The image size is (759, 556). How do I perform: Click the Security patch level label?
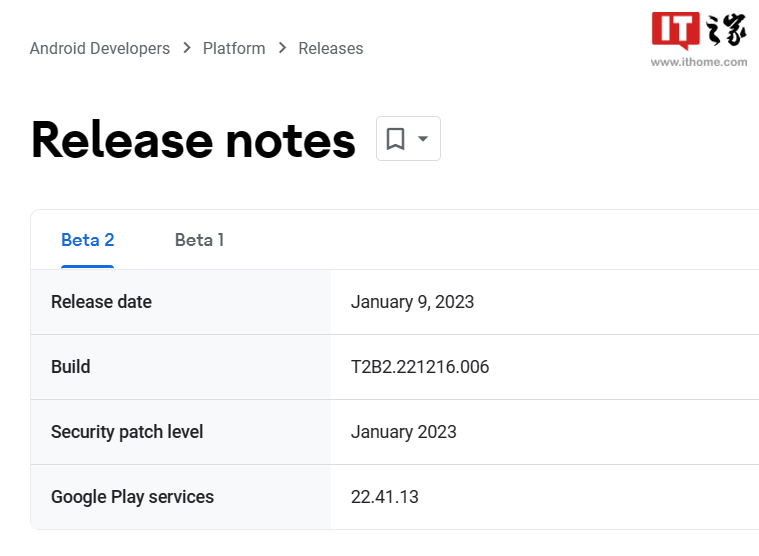coord(127,432)
